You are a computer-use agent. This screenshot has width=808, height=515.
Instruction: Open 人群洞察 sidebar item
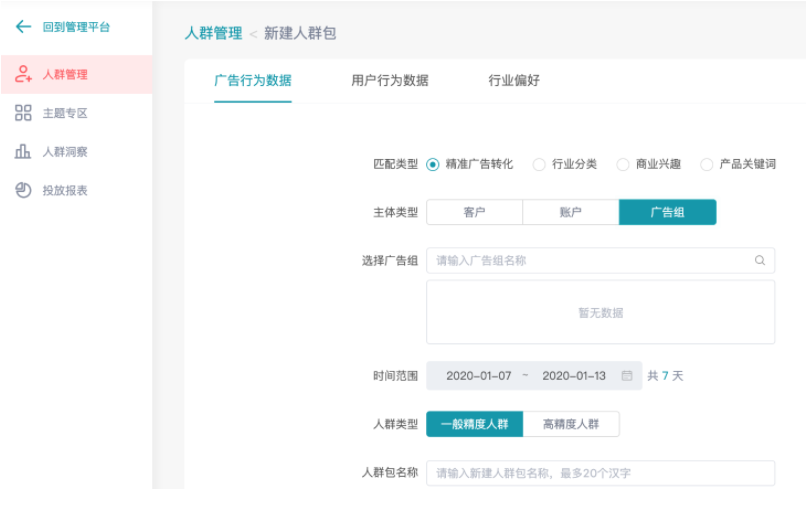click(x=76, y=152)
